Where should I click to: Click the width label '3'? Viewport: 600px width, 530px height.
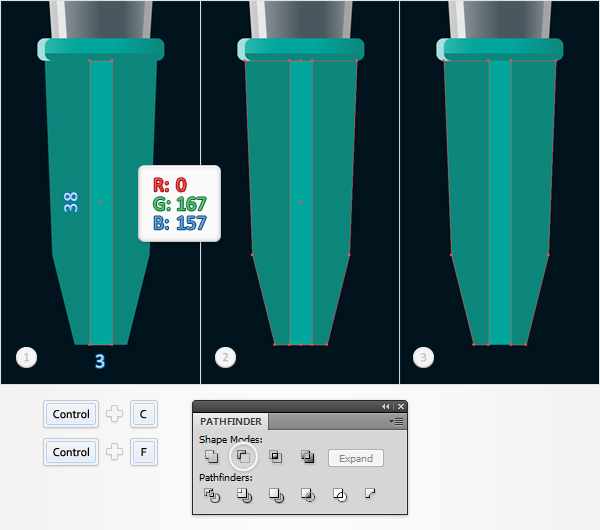tap(100, 361)
